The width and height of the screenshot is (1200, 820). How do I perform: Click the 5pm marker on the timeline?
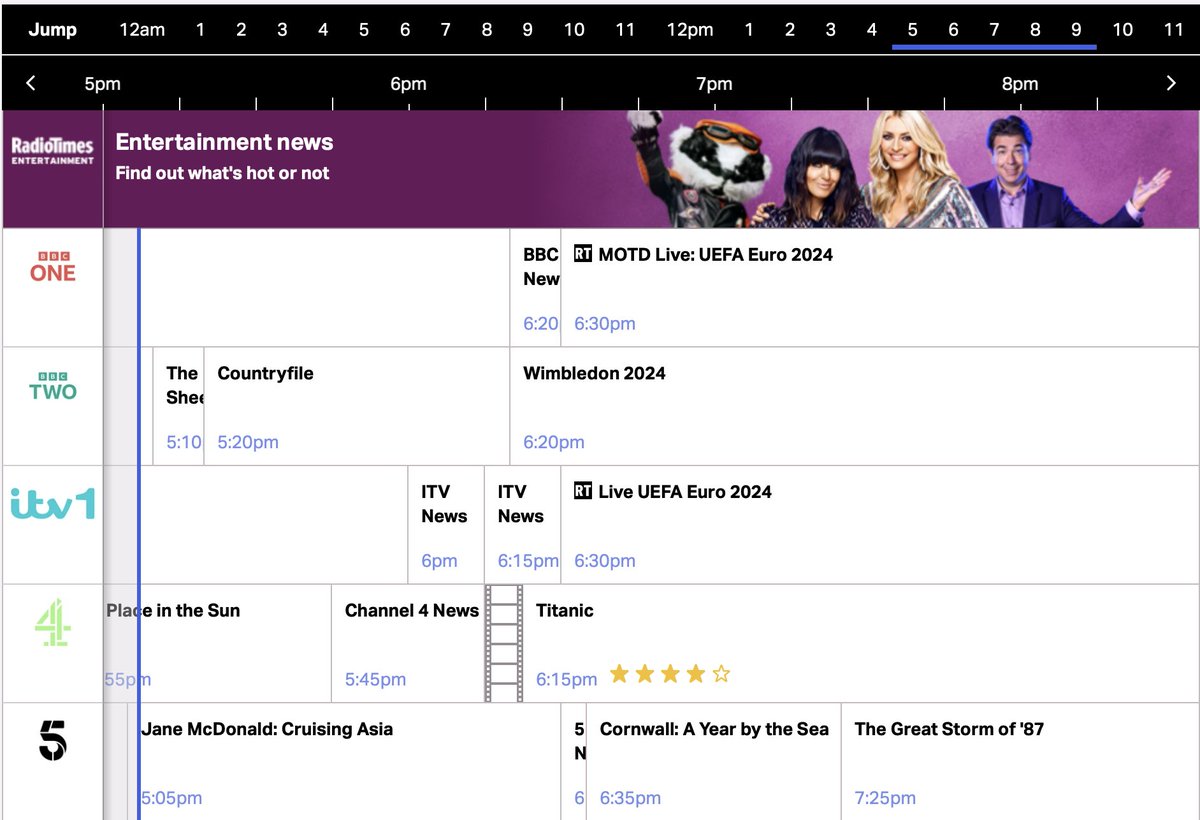(x=102, y=84)
